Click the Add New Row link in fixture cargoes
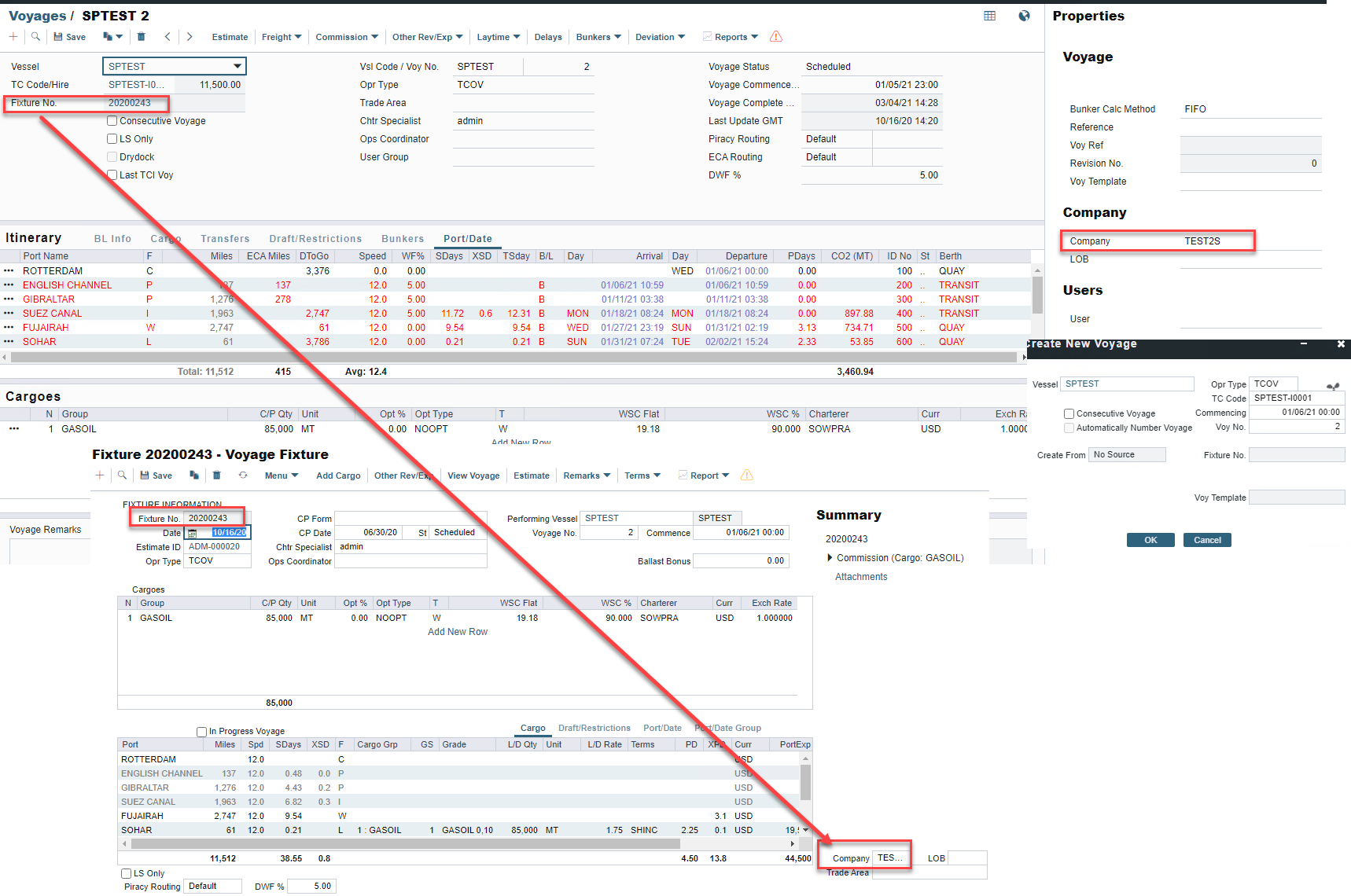The image size is (1351, 896). pos(458,632)
